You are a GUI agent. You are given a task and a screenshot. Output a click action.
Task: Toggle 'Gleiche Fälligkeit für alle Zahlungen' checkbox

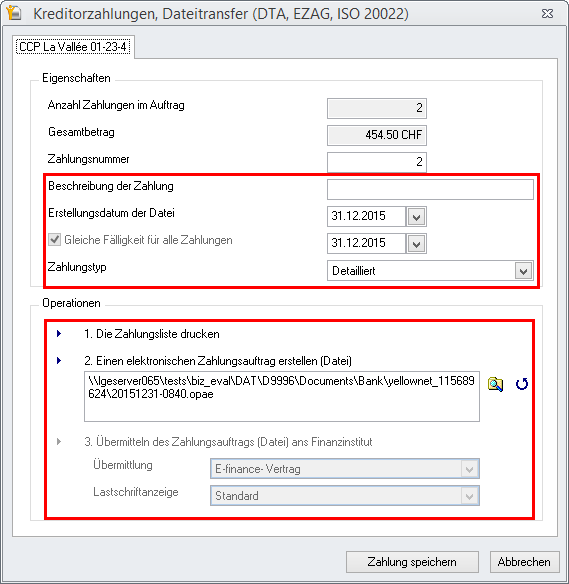click(54, 239)
